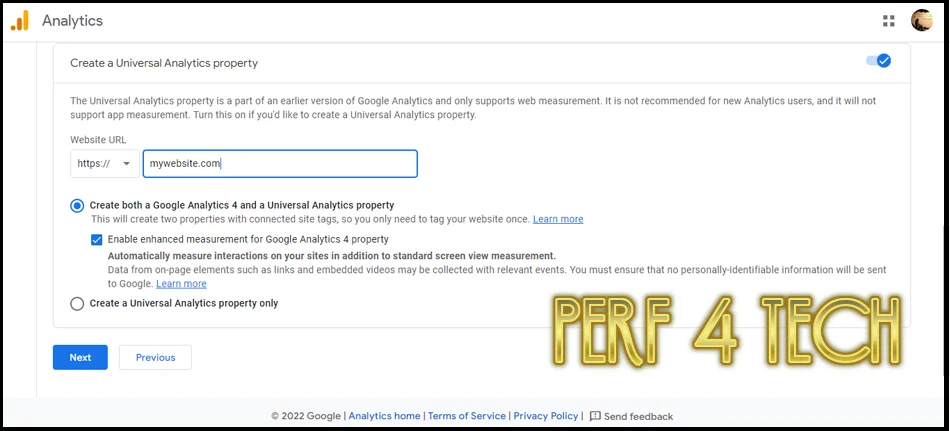Click the Next button
This screenshot has width=950, height=431.
point(80,358)
